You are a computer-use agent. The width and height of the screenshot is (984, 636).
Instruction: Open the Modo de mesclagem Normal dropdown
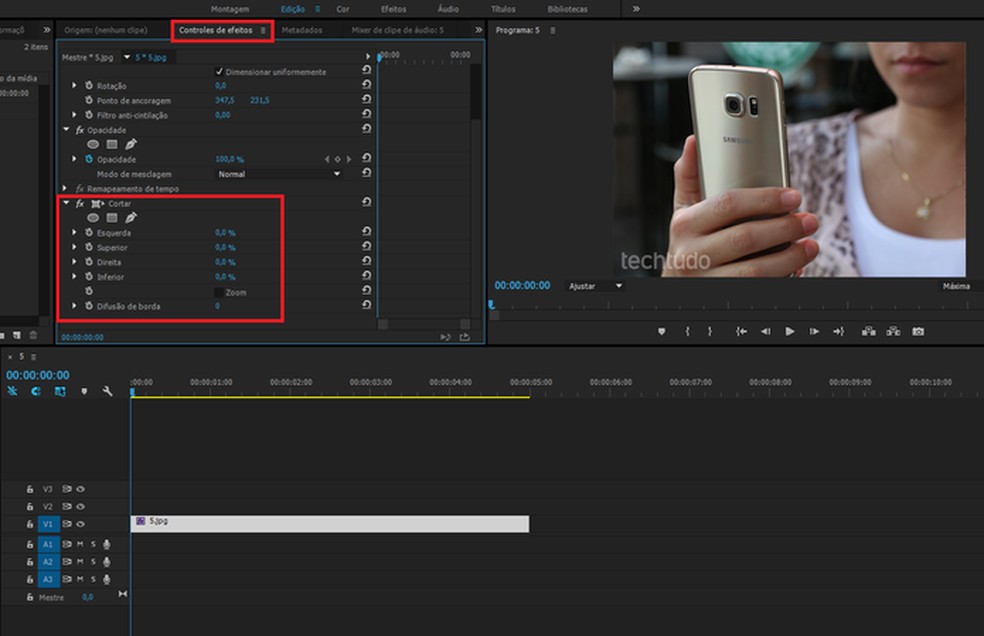click(280, 174)
